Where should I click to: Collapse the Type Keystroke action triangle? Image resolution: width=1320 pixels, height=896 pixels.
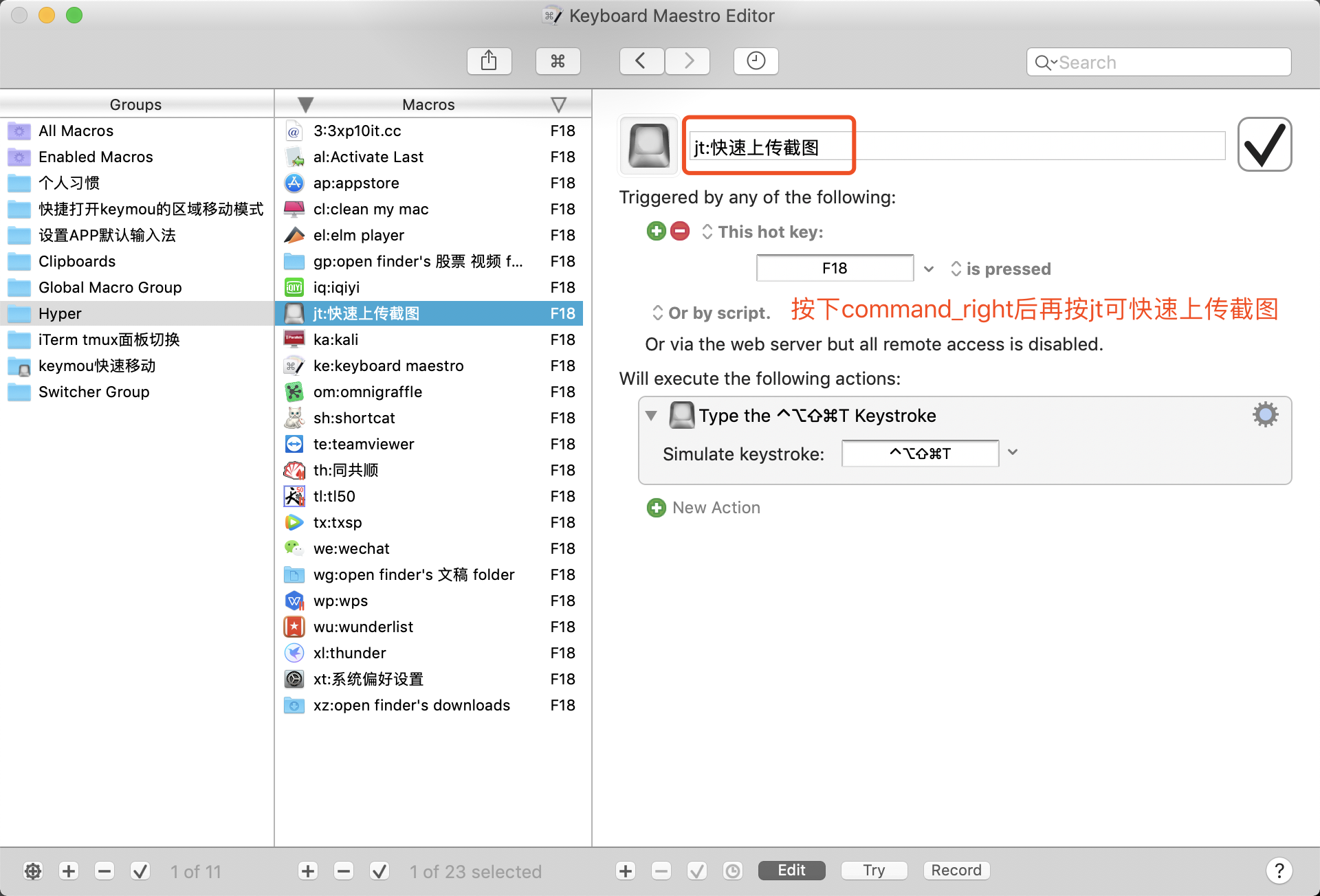click(x=651, y=416)
